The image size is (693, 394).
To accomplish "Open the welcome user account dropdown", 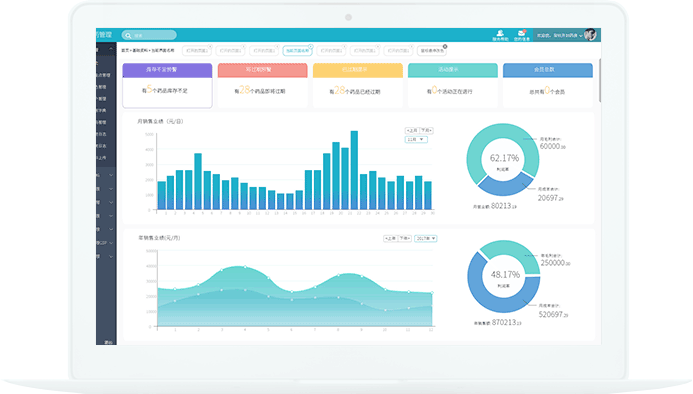I will [559, 35].
